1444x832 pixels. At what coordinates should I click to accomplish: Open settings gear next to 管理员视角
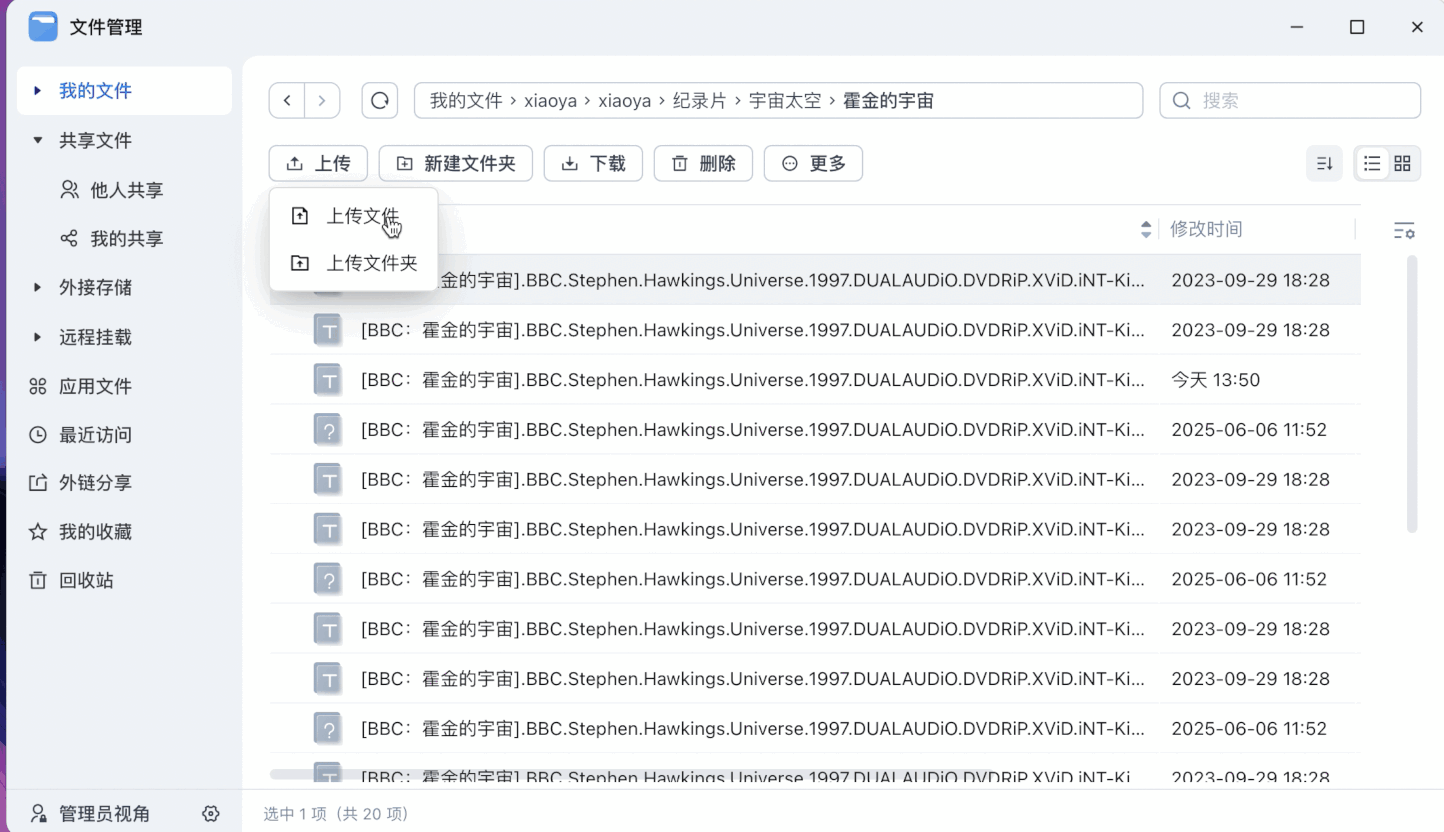[x=210, y=813]
